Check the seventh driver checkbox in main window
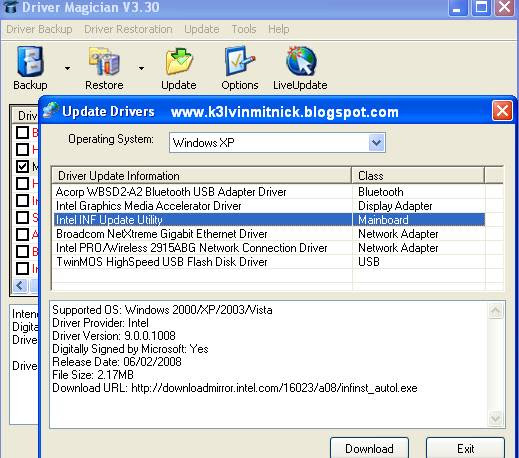Viewport: 519px width, 458px height. pos(22,234)
